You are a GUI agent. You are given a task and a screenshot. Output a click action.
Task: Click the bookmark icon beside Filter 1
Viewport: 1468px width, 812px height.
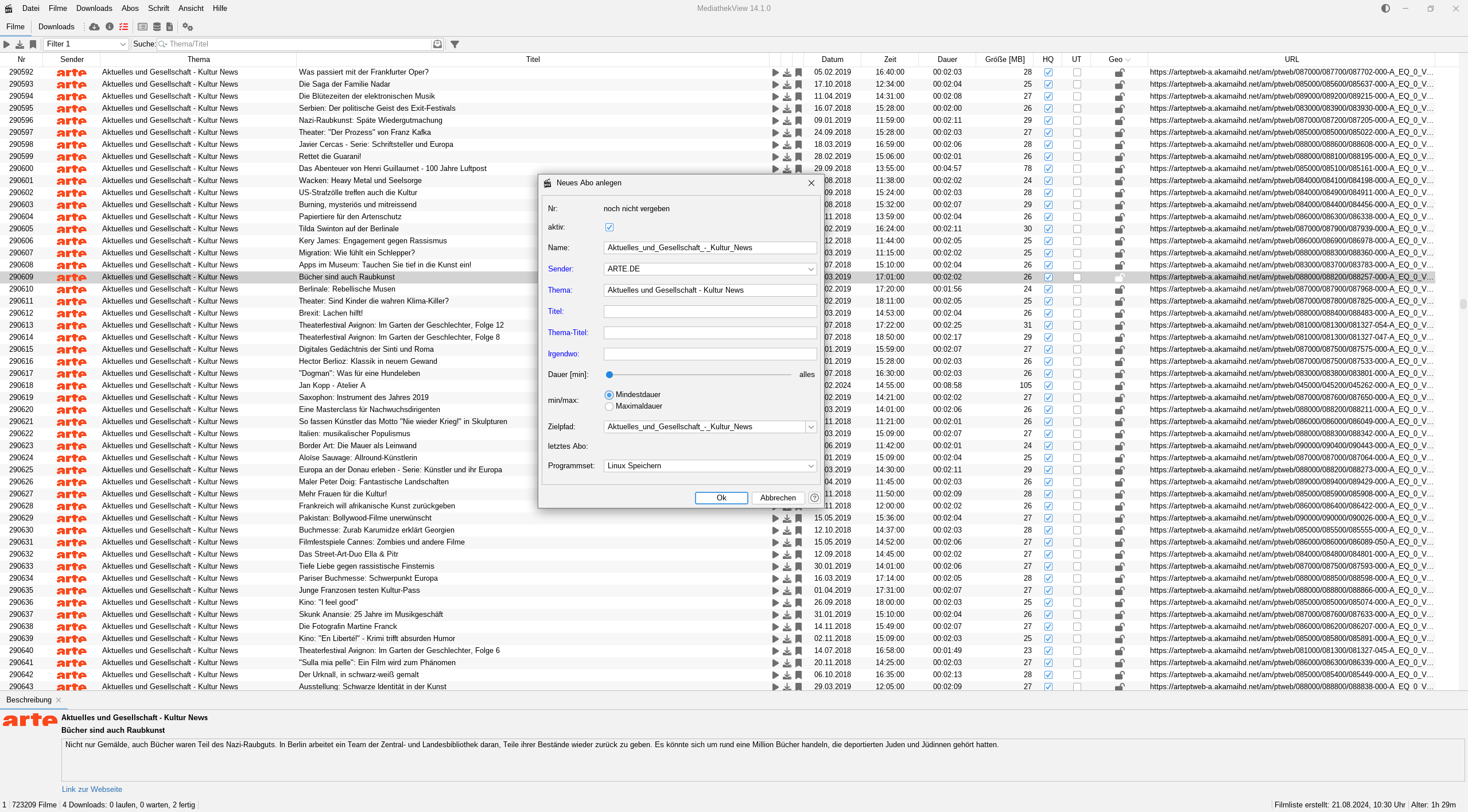(x=33, y=44)
